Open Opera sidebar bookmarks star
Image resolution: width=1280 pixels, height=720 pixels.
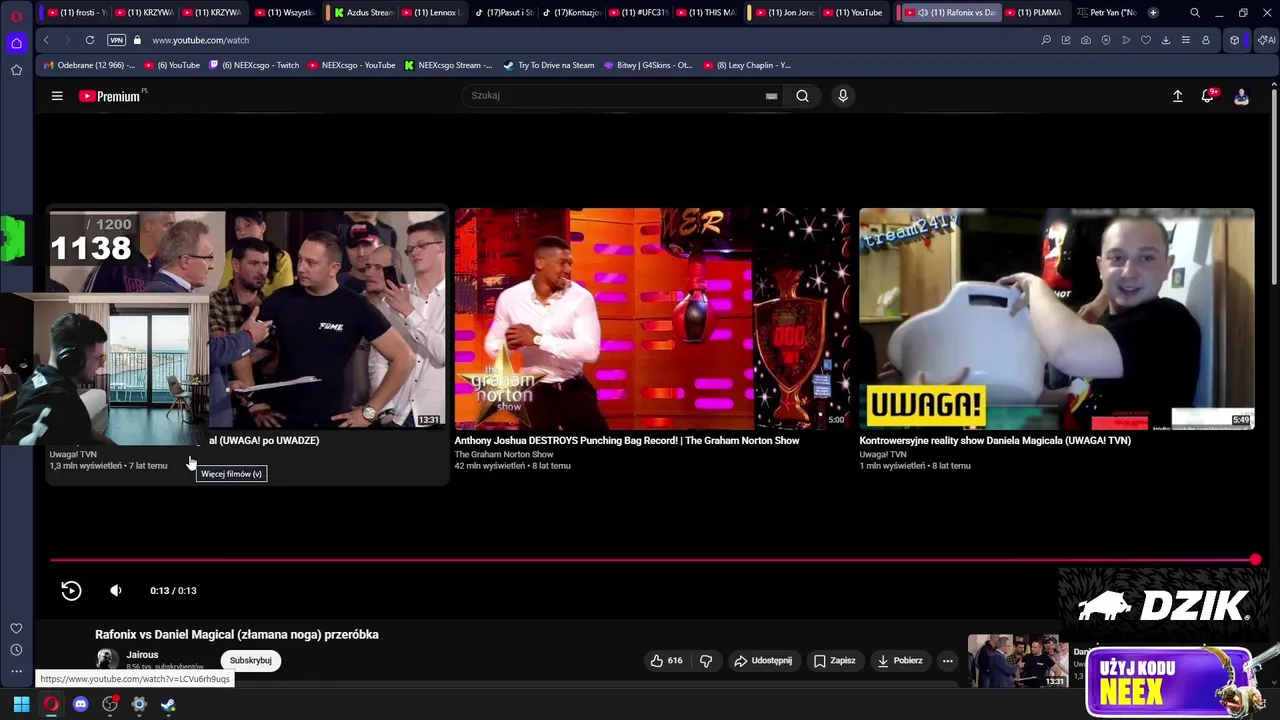[x=16, y=70]
